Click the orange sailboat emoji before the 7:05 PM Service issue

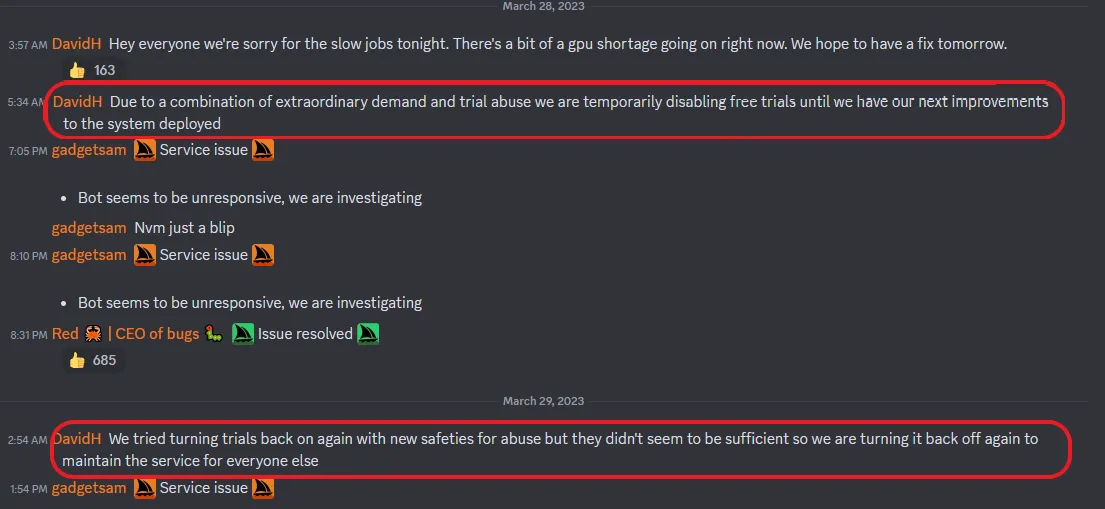click(144, 150)
